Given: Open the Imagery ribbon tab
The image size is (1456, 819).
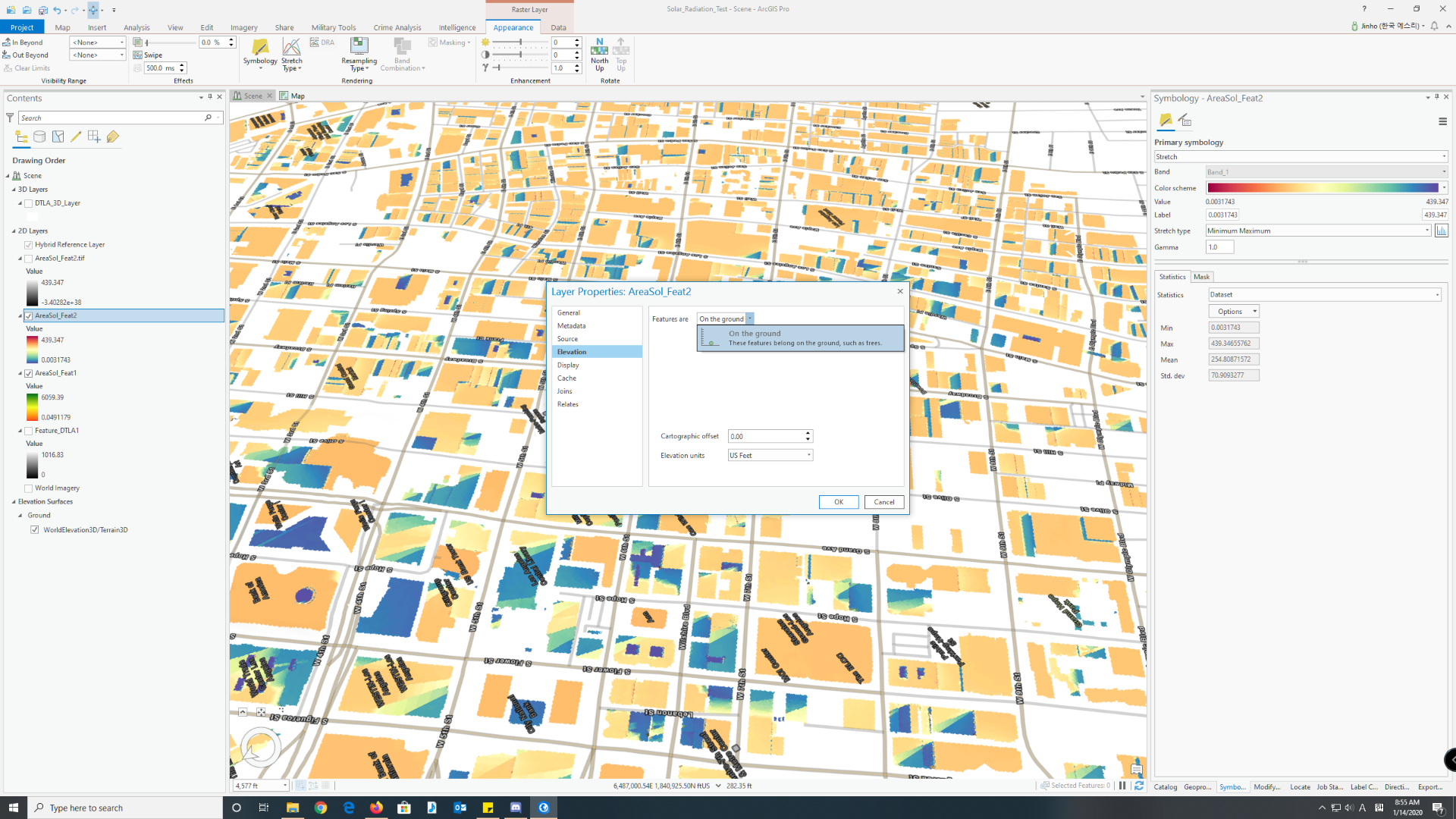Looking at the screenshot, I should [x=243, y=27].
